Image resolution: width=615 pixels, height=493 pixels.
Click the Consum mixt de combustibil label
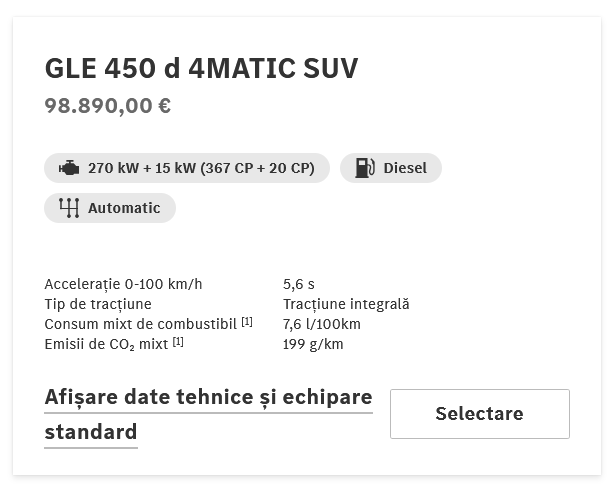[x=140, y=324]
